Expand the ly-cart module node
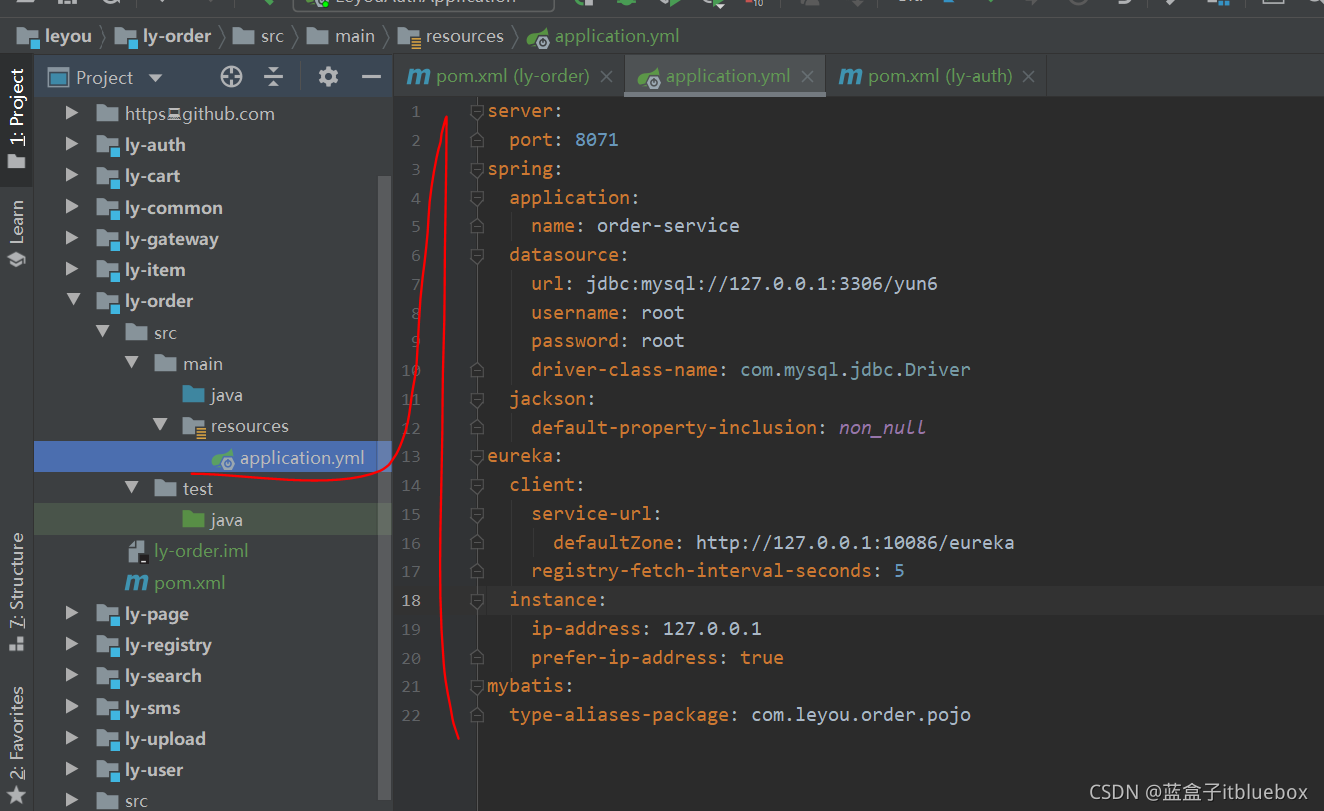This screenshot has width=1324, height=811. pyautogui.click(x=71, y=176)
